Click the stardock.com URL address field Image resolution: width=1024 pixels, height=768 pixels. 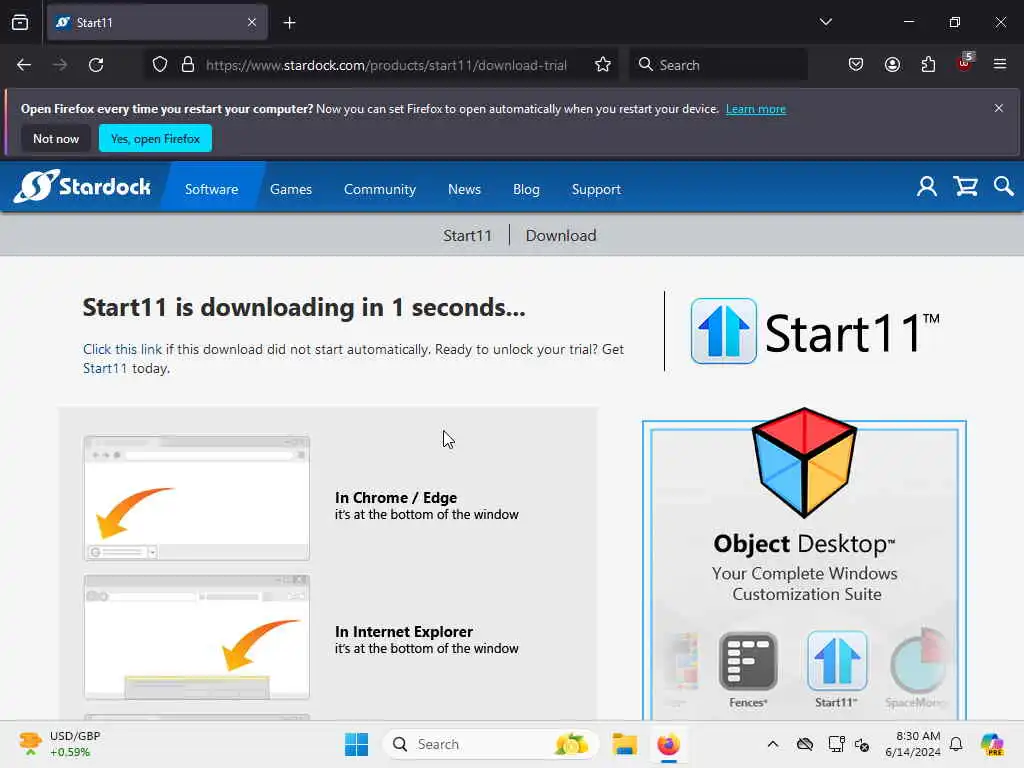pyautogui.click(x=387, y=65)
